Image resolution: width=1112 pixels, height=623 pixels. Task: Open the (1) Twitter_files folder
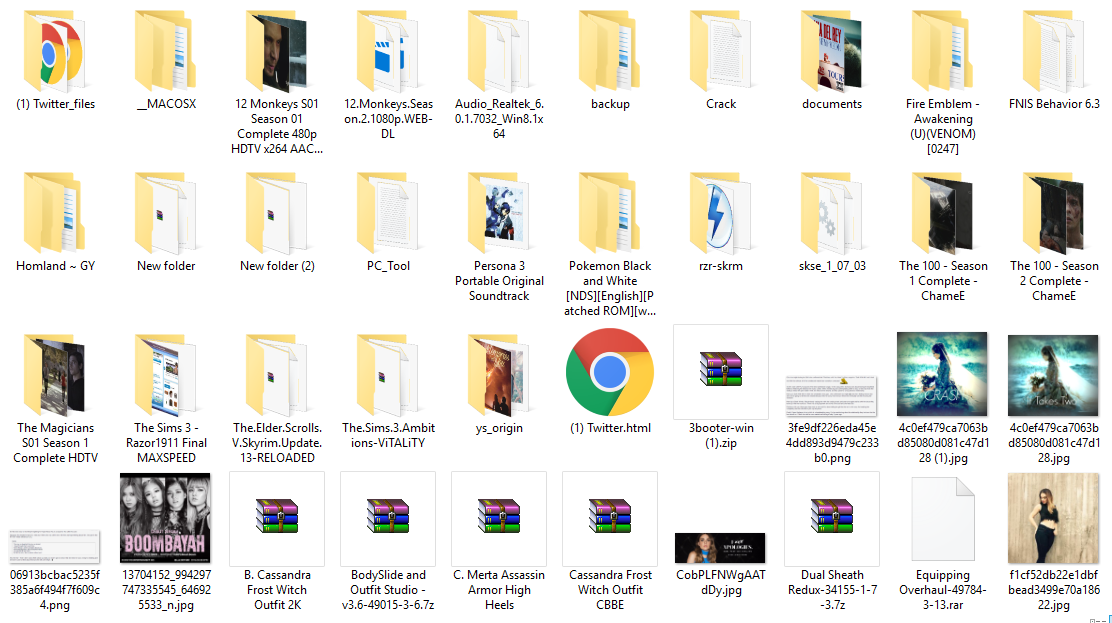(54, 51)
